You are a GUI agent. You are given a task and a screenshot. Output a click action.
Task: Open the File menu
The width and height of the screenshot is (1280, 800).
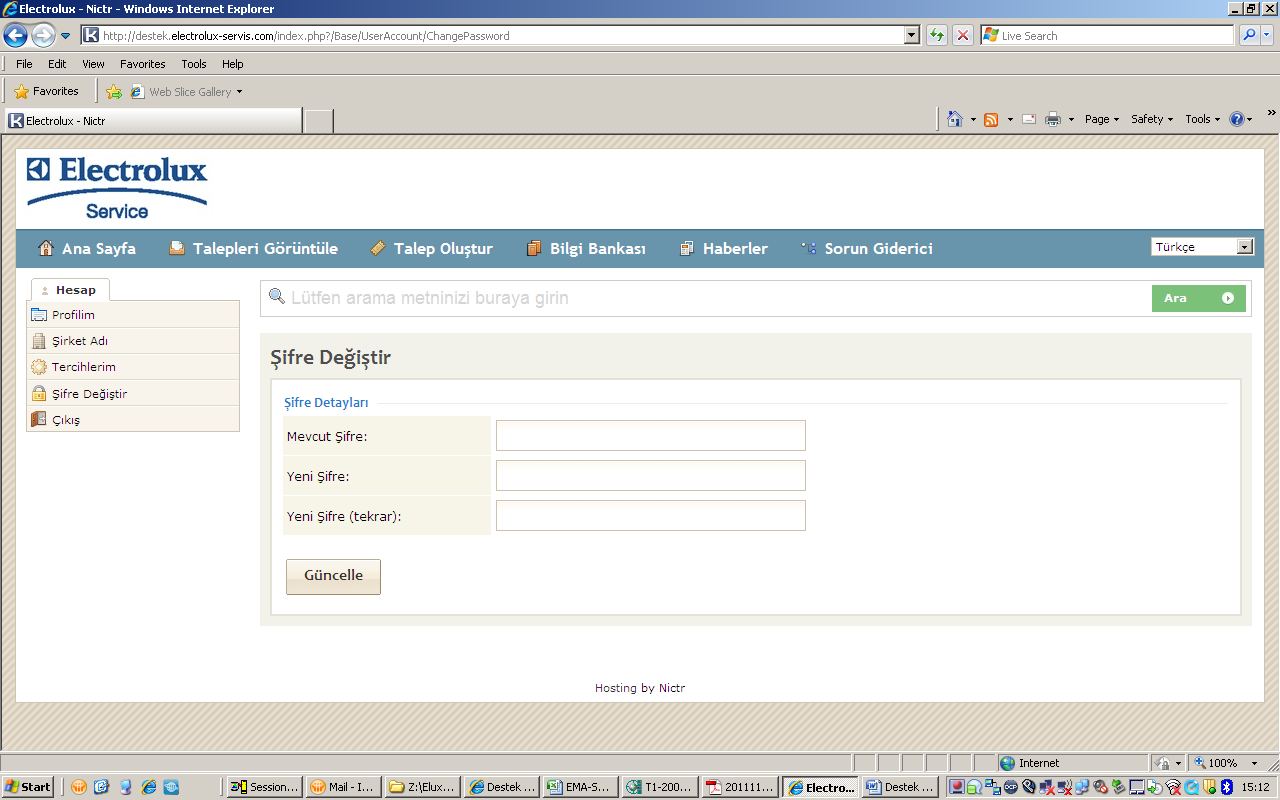[24, 64]
